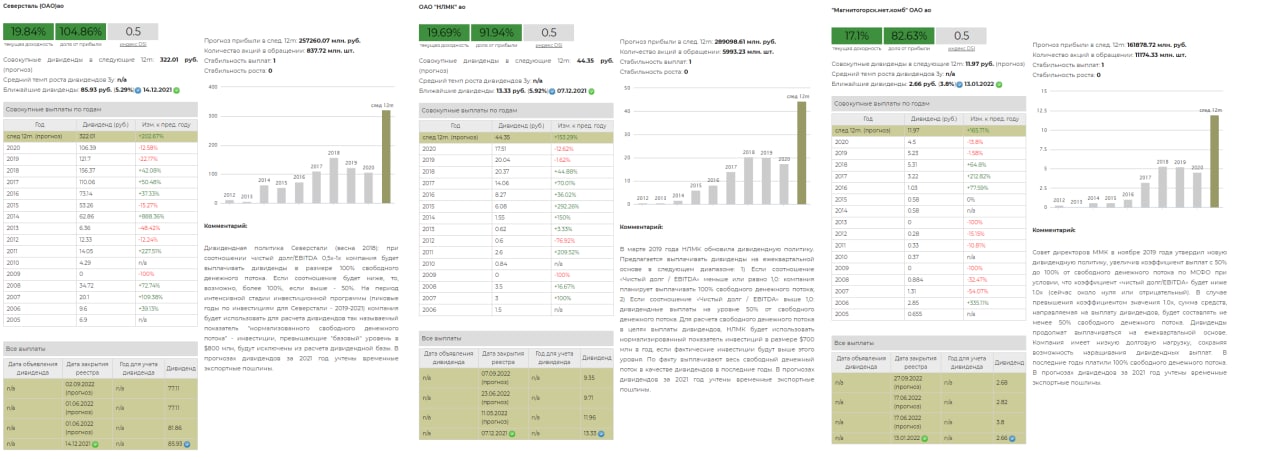Click 5.31 dividend in Магнитогорск 2018 row
1280x459 pixels.
click(913, 165)
